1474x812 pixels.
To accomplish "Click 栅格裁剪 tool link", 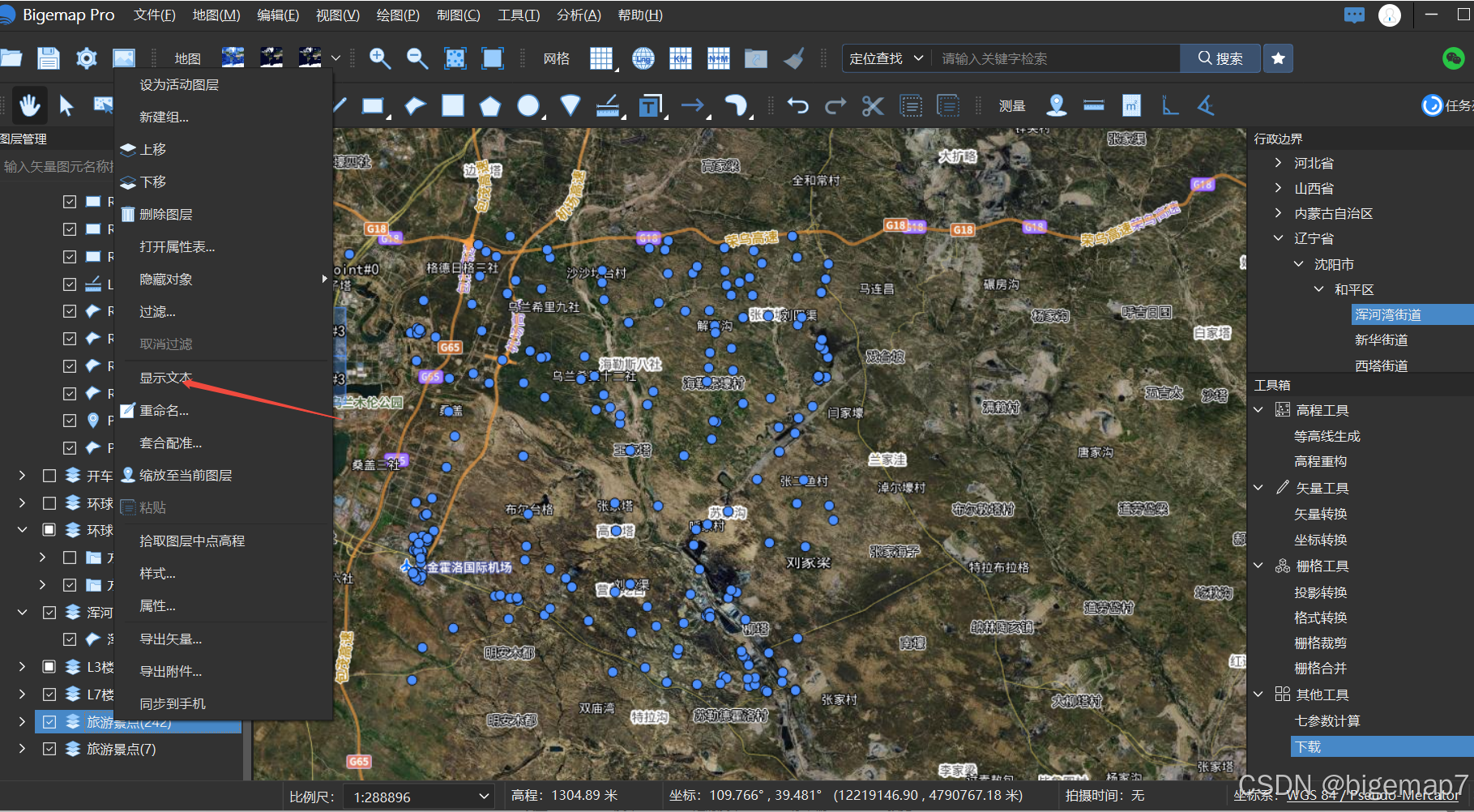I will coord(1320,643).
